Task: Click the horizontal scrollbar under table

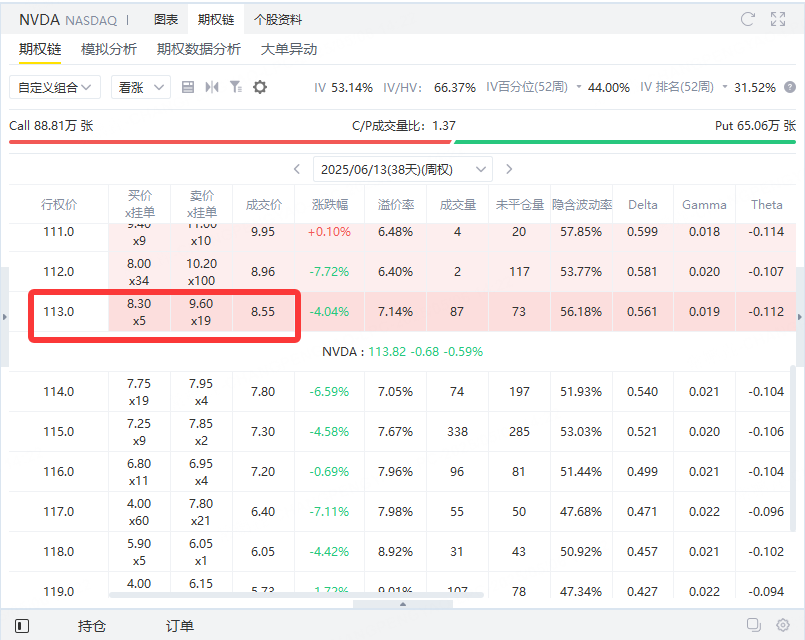Action: click(x=296, y=595)
